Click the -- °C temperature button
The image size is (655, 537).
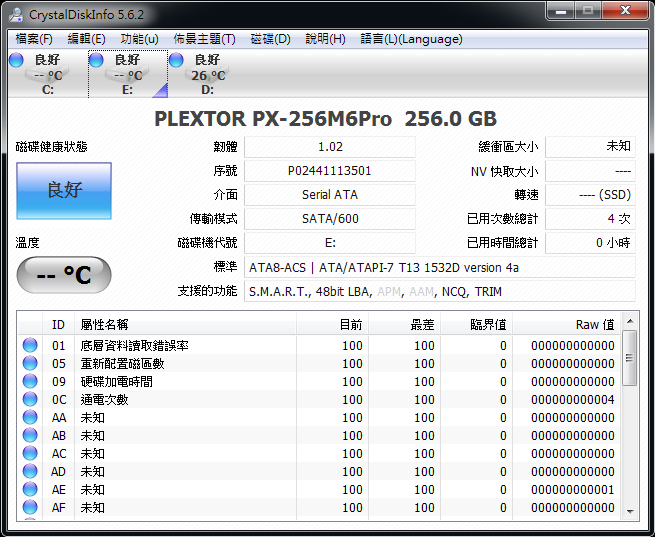pyautogui.click(x=64, y=275)
